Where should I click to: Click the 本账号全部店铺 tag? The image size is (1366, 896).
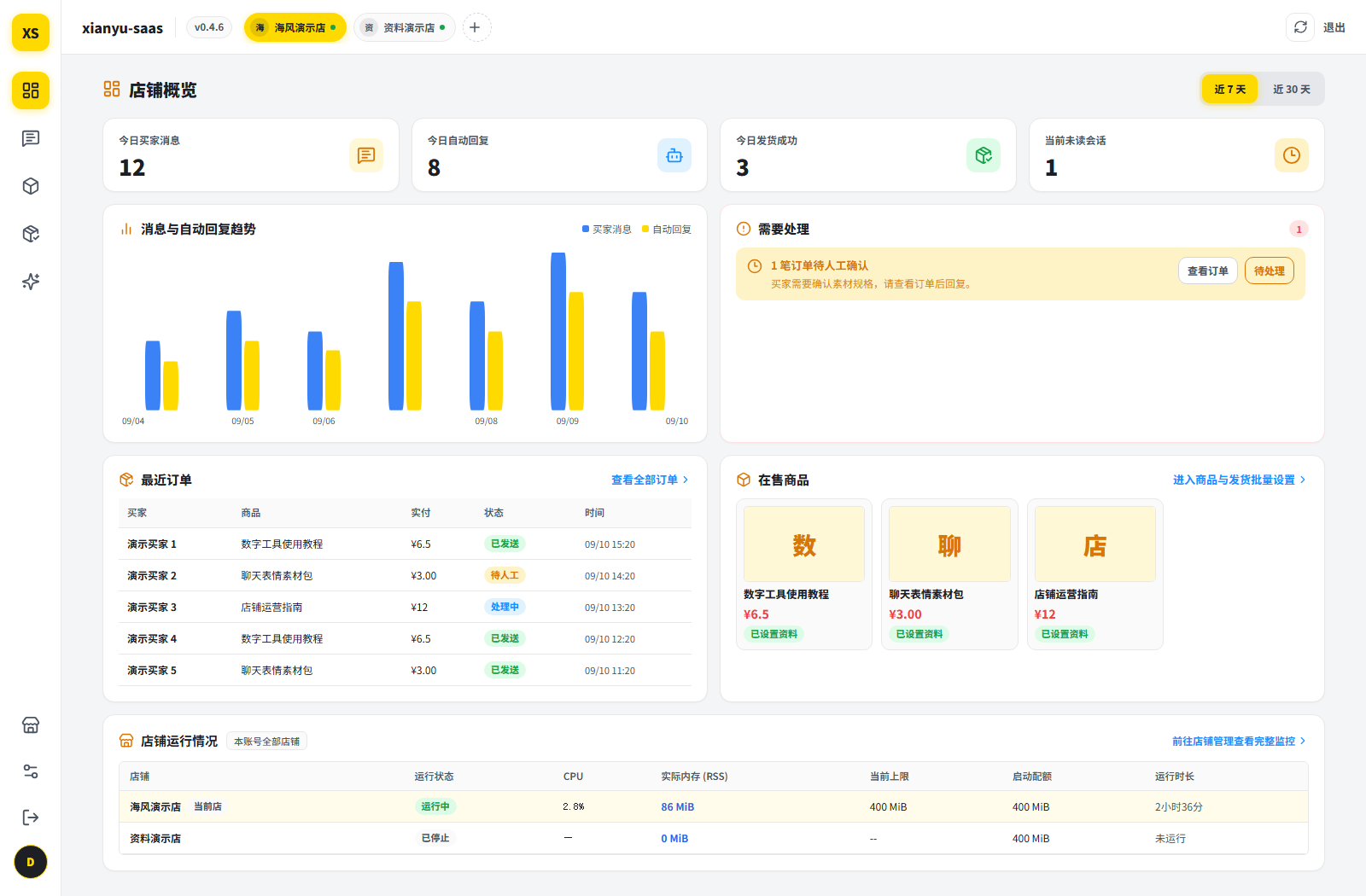click(x=267, y=742)
